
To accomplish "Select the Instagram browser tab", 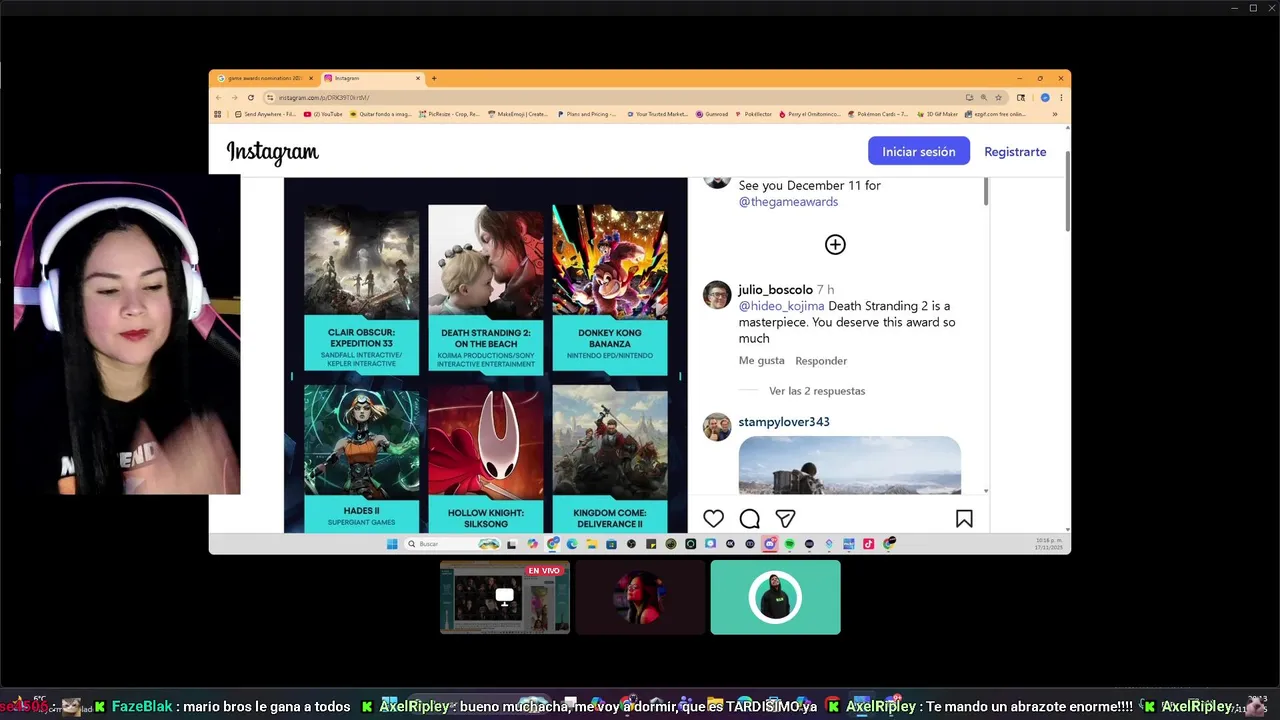I will pos(371,78).
